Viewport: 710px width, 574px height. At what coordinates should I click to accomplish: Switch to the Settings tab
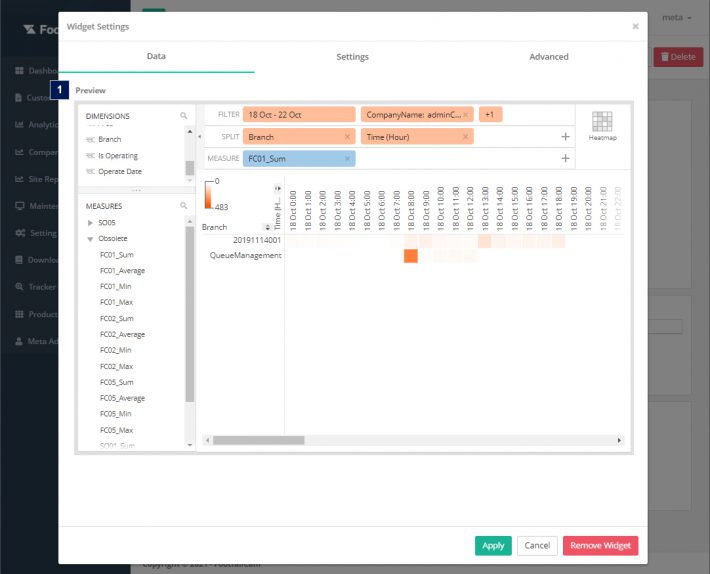(x=352, y=57)
